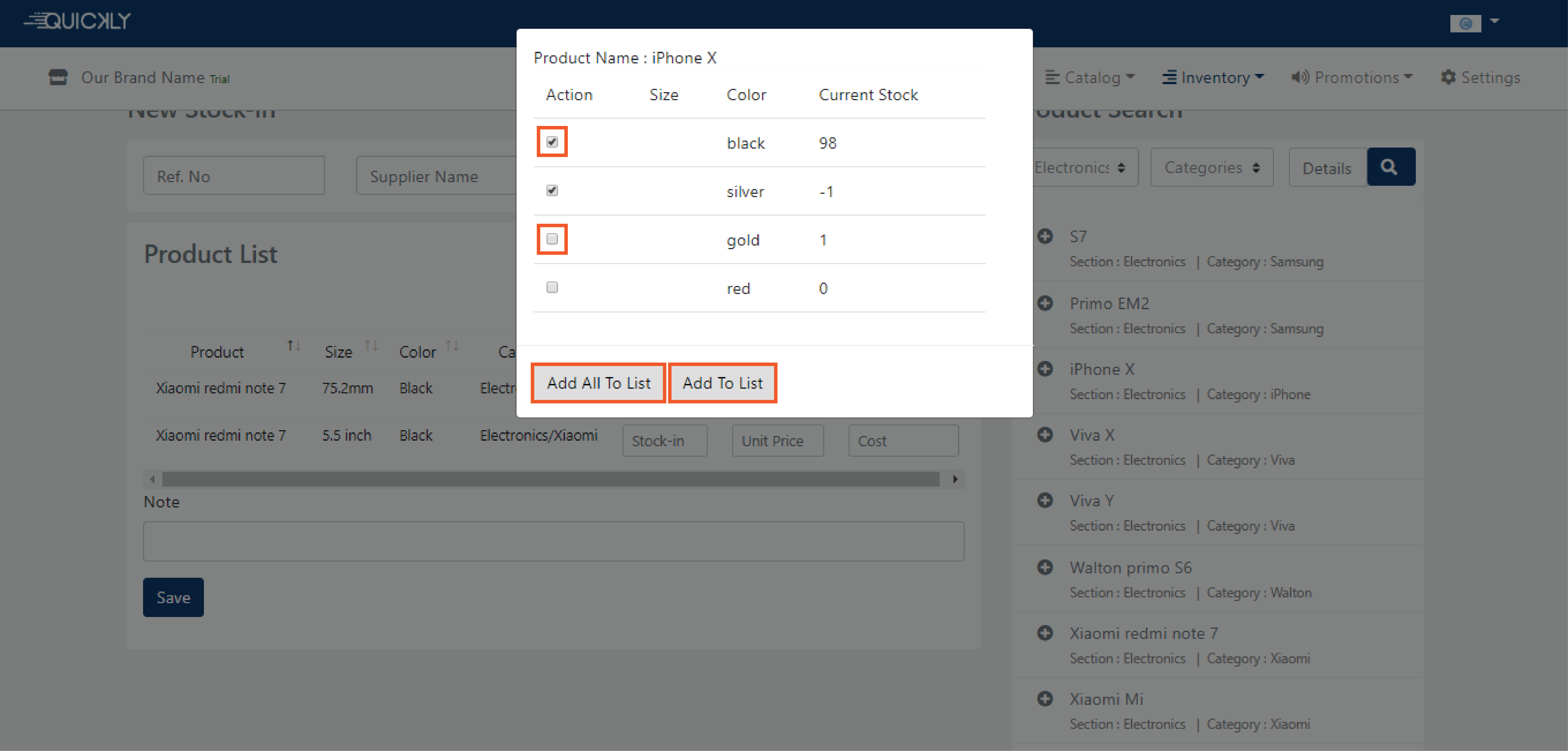The image size is (1568, 751).
Task: Tick the gold color variant checkbox
Action: (x=551, y=239)
